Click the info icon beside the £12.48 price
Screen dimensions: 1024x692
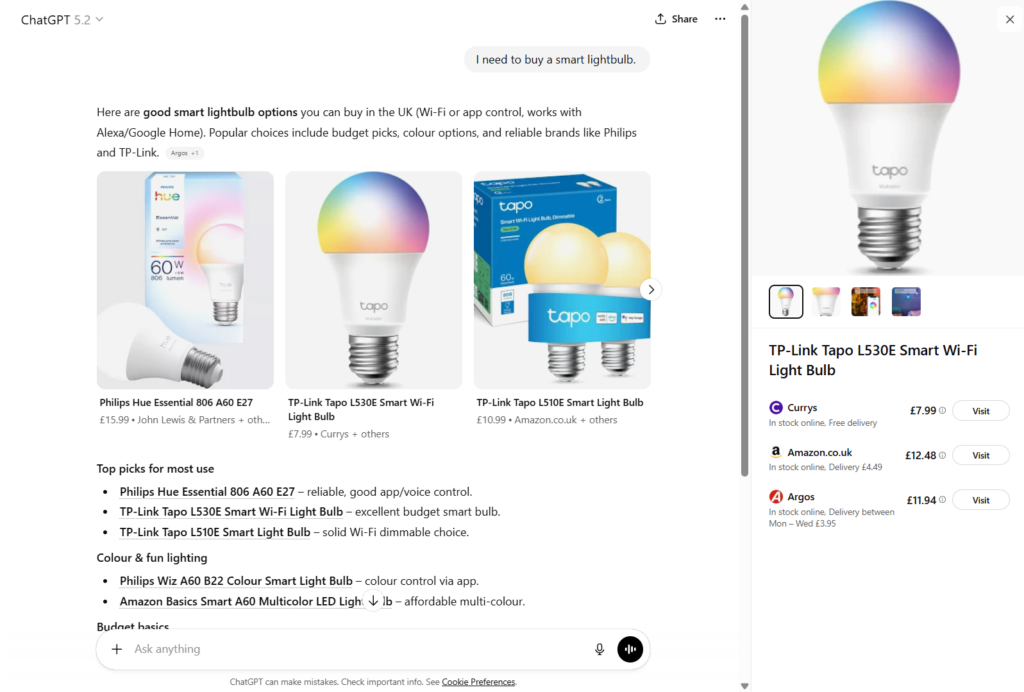pyautogui.click(x=943, y=455)
